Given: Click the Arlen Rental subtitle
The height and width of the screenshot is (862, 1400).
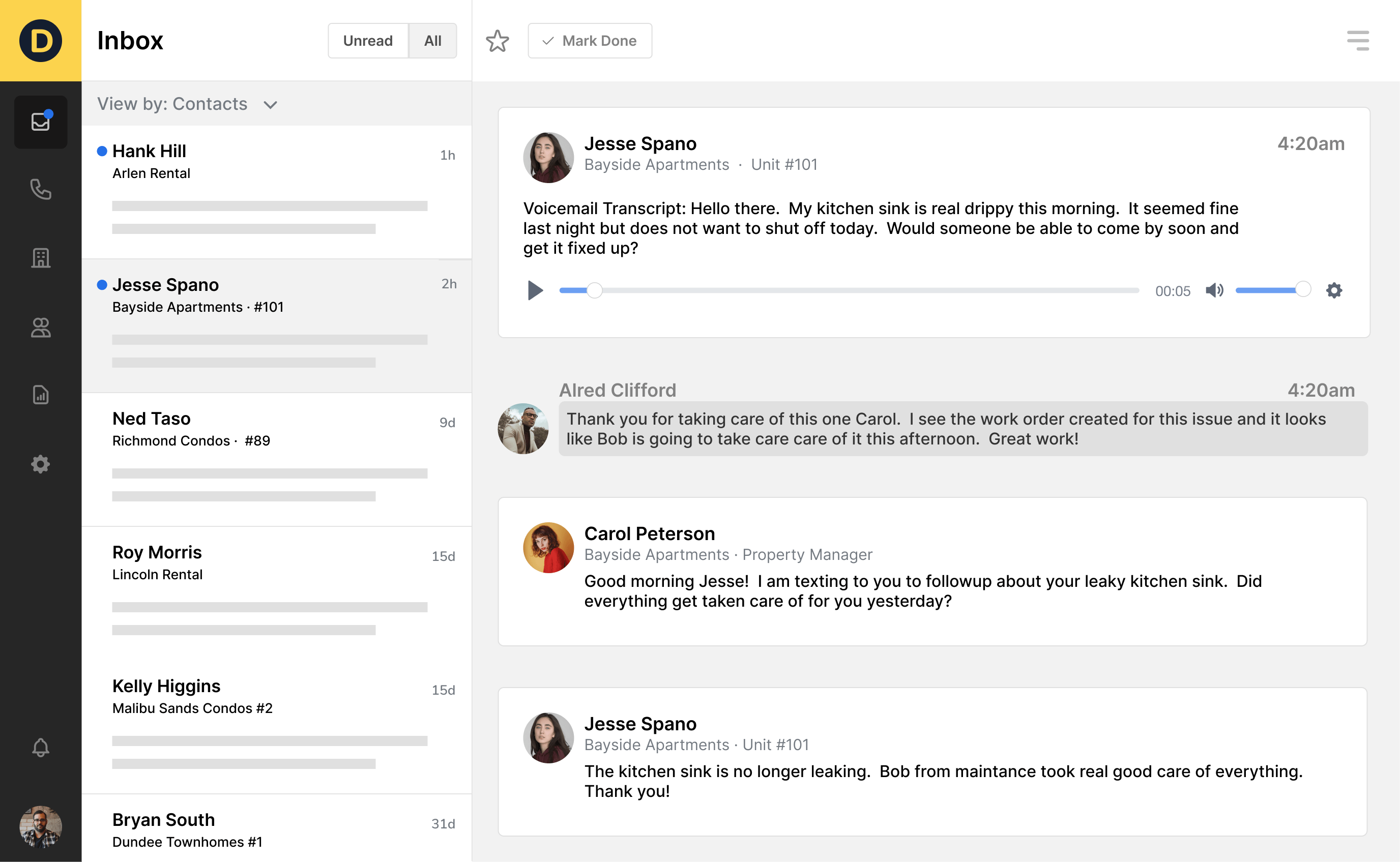Looking at the screenshot, I should pyautogui.click(x=151, y=173).
